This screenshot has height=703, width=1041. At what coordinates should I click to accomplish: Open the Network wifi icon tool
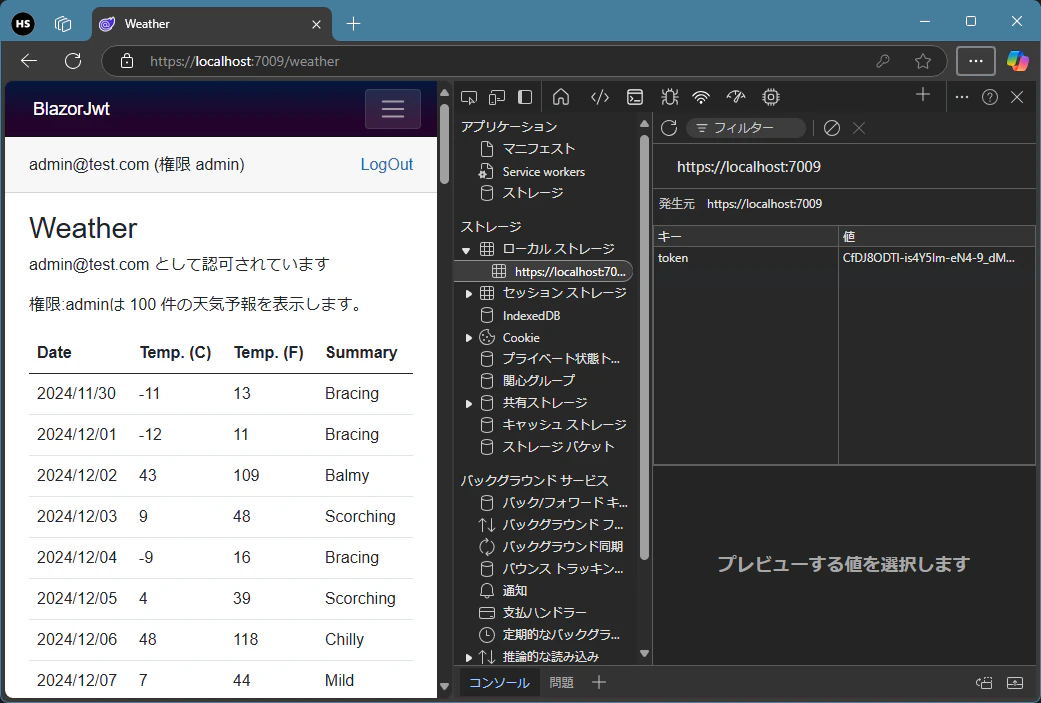(701, 98)
